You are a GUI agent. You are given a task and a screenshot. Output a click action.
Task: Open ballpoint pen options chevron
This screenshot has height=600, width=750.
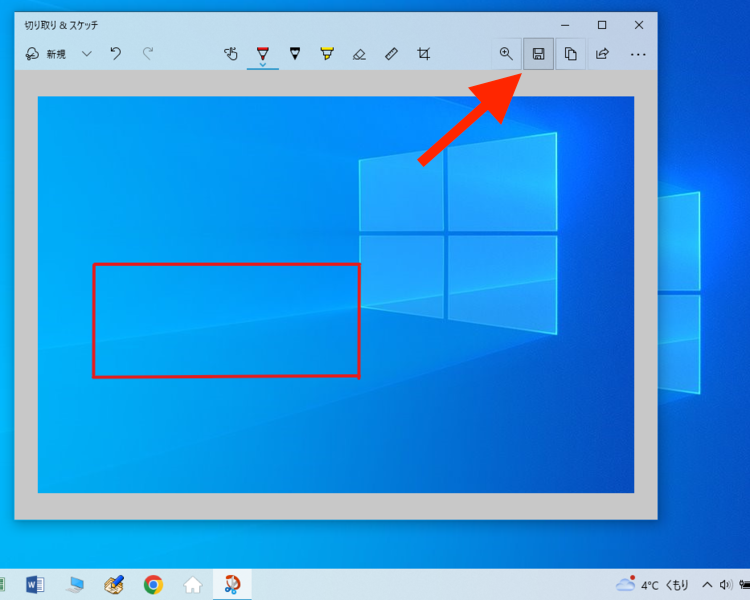tap(263, 64)
